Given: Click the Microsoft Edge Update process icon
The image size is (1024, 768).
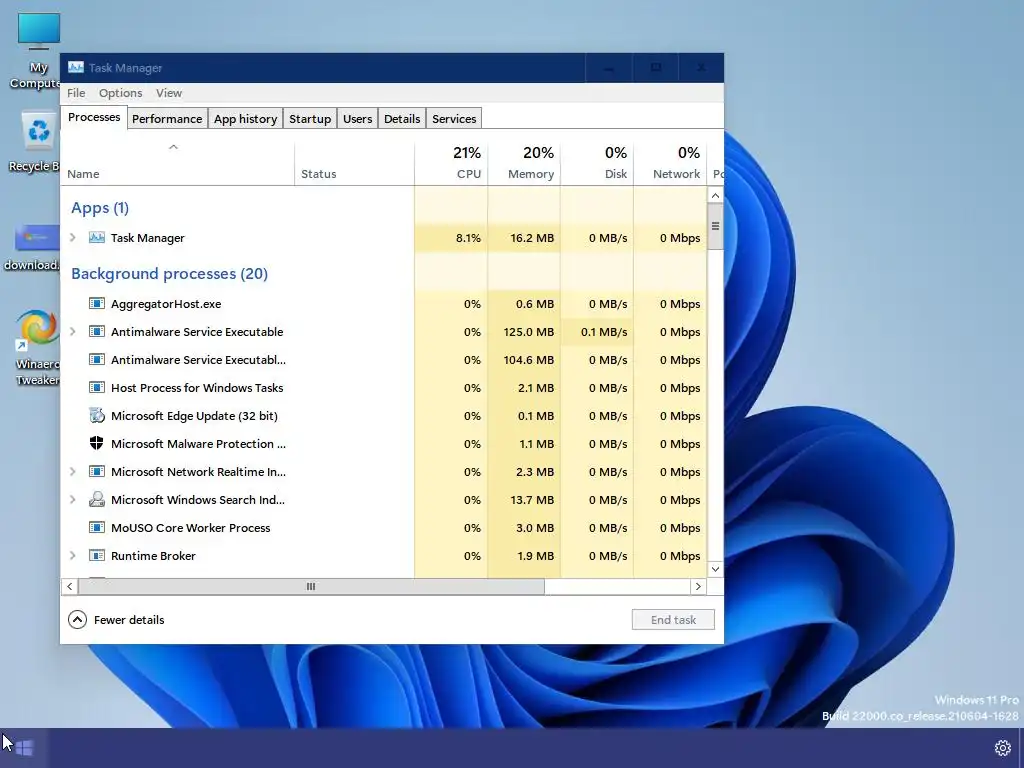Looking at the screenshot, I should (x=97, y=415).
